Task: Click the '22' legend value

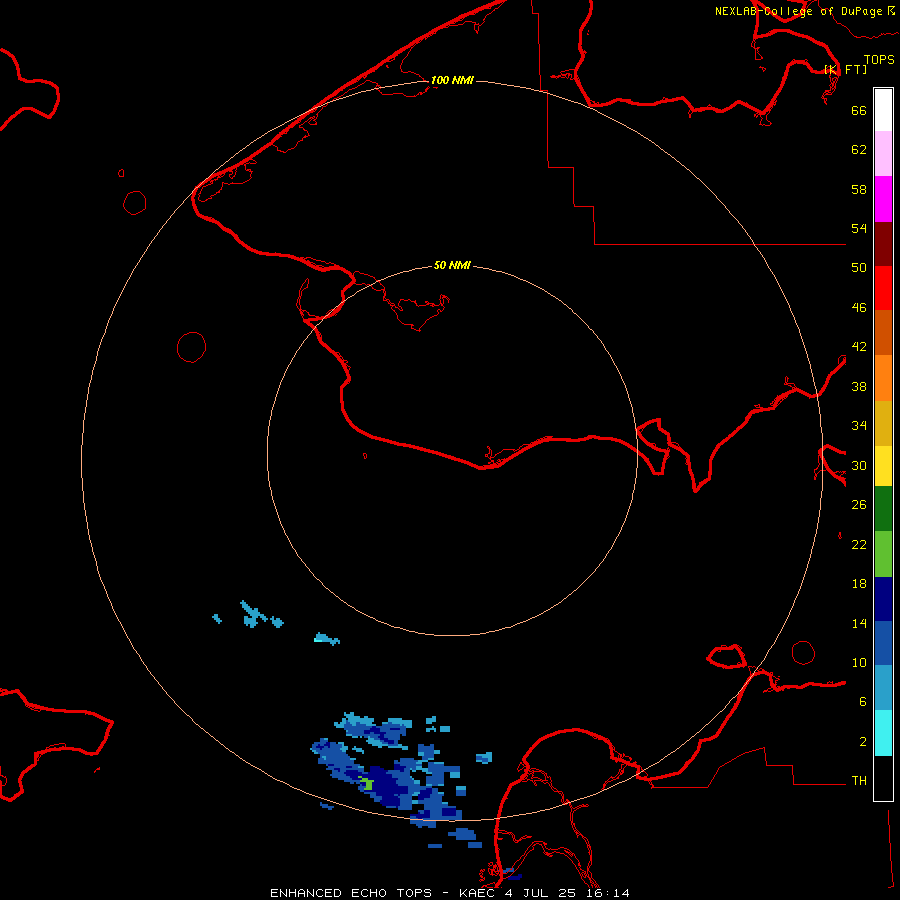Action: [859, 545]
